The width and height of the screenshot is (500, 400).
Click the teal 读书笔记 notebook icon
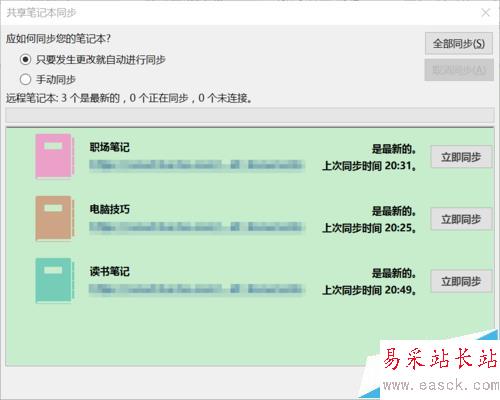click(x=55, y=281)
